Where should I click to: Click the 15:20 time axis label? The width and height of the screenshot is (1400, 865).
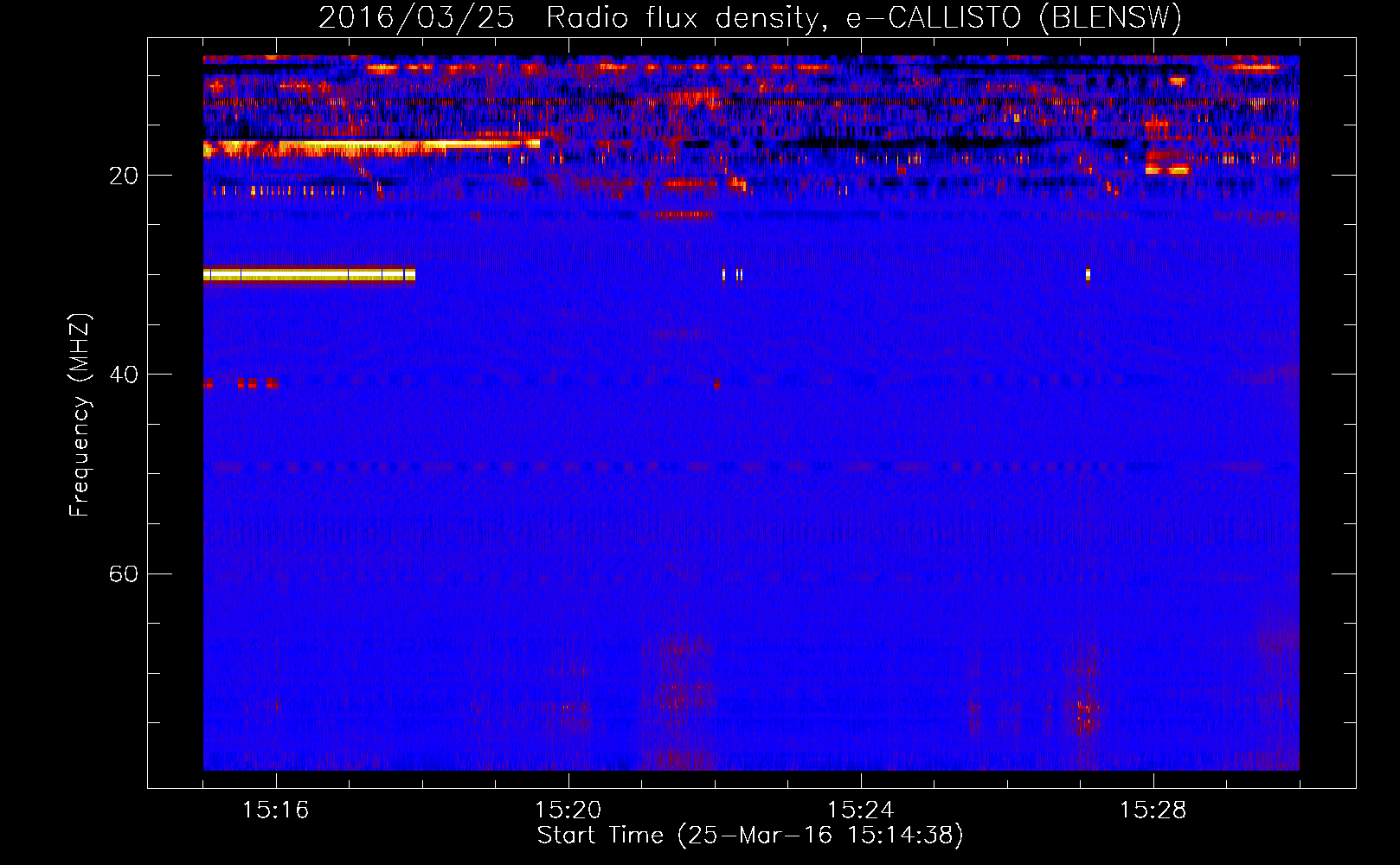pyautogui.click(x=568, y=811)
